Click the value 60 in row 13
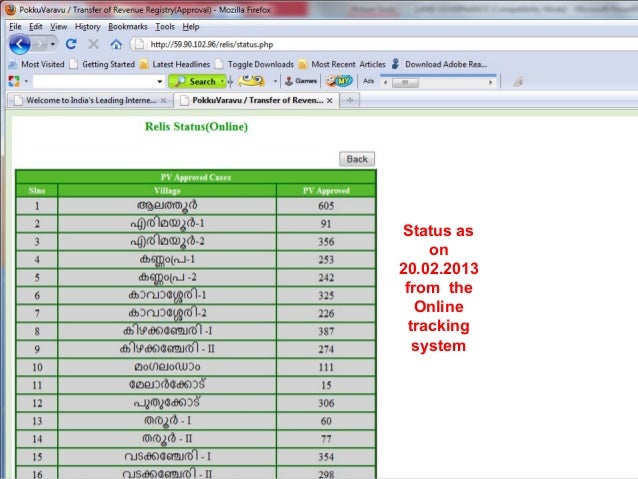 pos(326,421)
